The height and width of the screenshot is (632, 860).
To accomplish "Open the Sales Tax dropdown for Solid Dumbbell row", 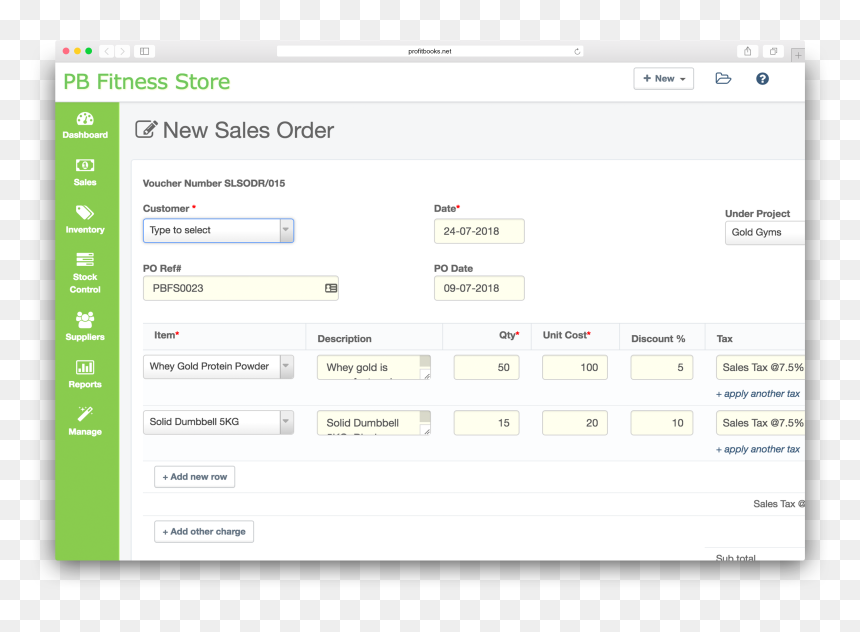I will pos(760,423).
